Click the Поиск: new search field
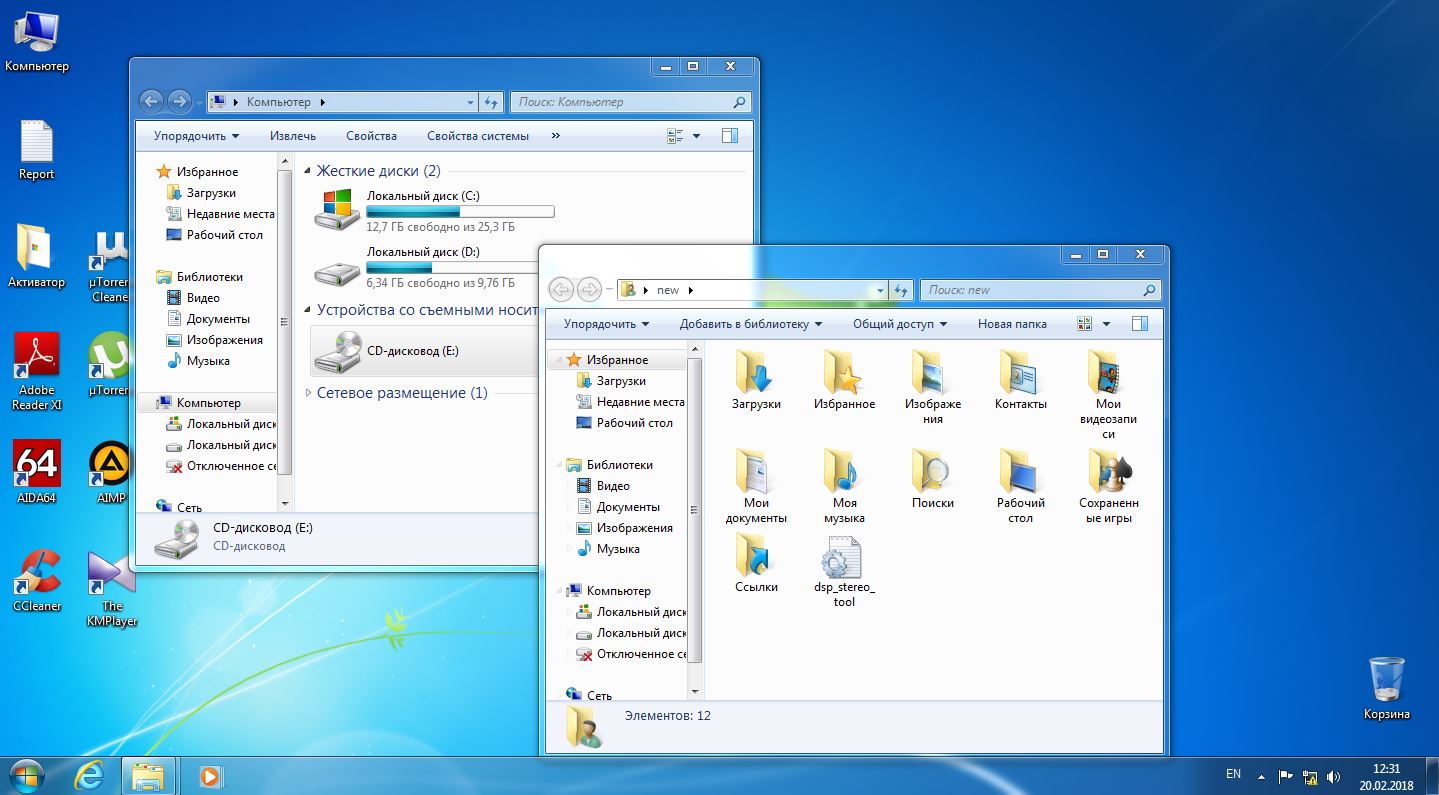Viewport: 1439px width, 795px height. tap(1030, 290)
